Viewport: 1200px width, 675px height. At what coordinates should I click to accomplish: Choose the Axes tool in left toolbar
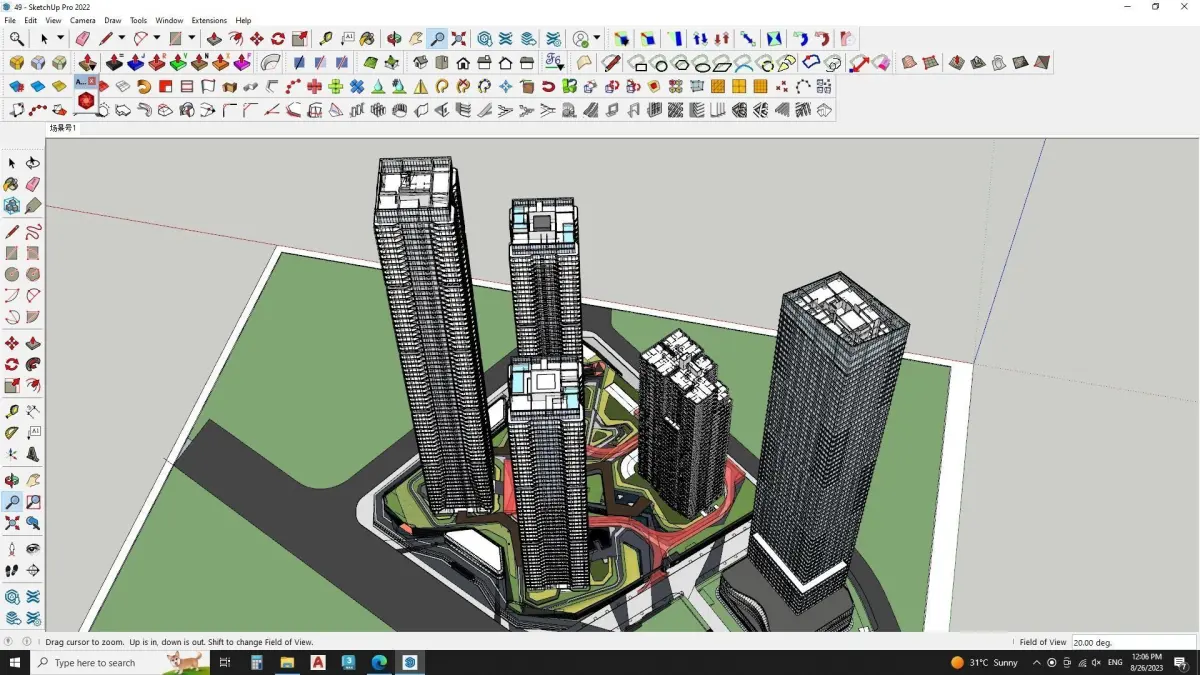click(12, 454)
